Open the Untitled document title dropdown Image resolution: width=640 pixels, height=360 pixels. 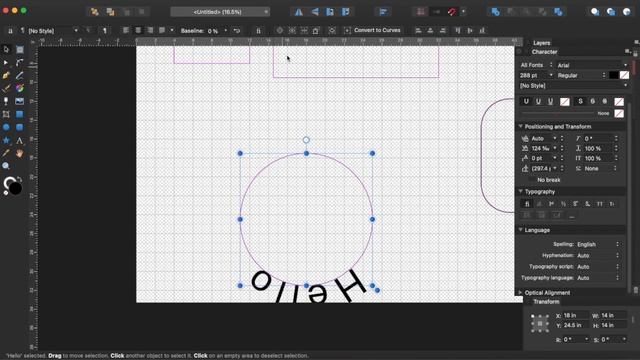point(220,12)
